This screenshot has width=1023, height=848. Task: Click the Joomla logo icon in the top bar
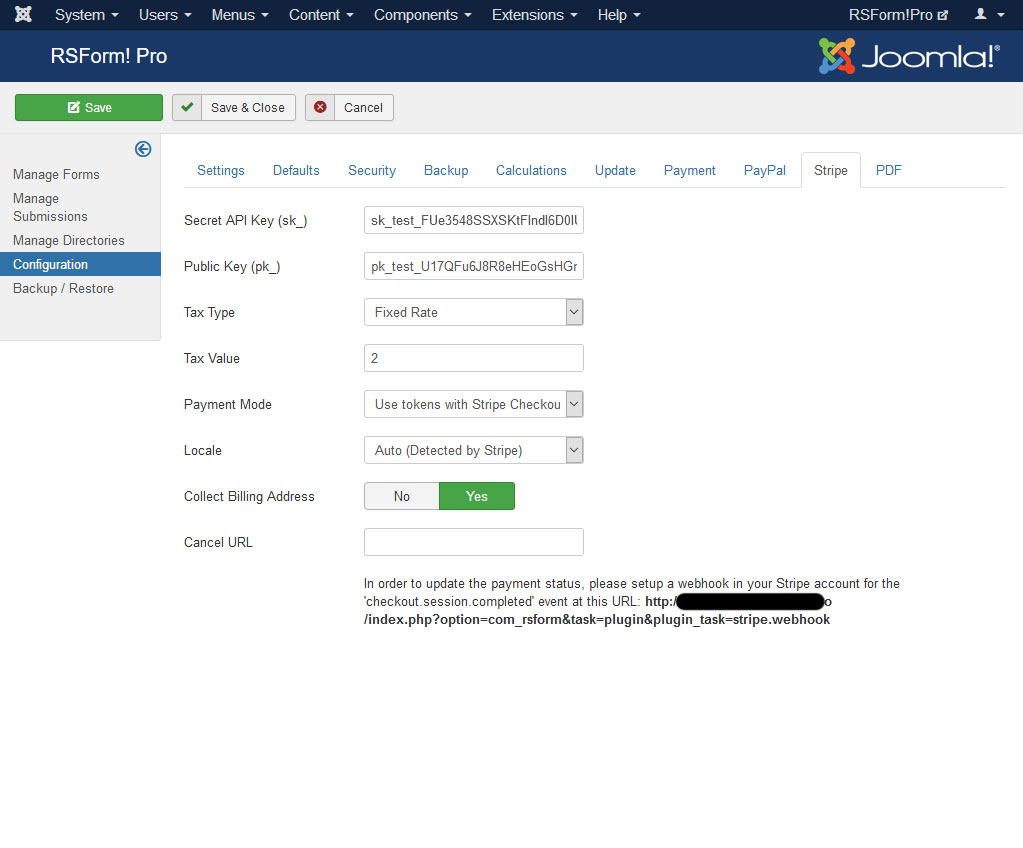(23, 14)
